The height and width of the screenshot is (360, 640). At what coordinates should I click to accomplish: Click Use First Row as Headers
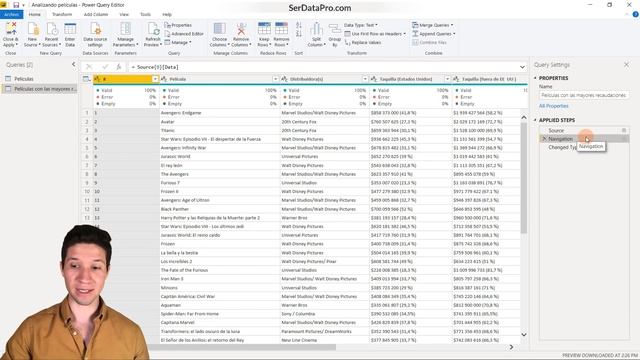375,34
